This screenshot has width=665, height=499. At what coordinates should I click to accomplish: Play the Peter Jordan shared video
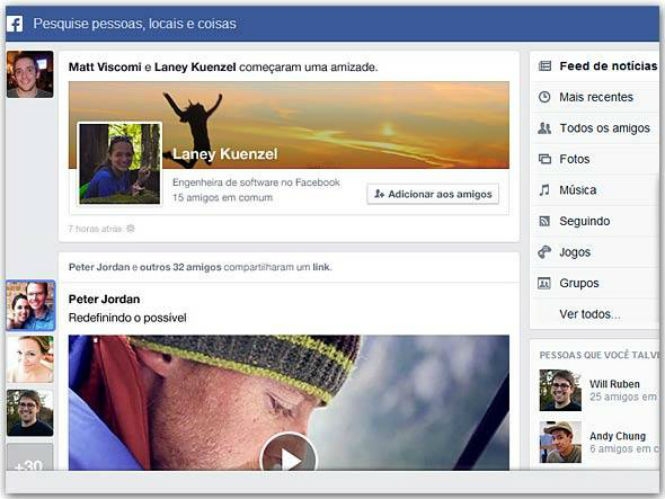pos(289,458)
